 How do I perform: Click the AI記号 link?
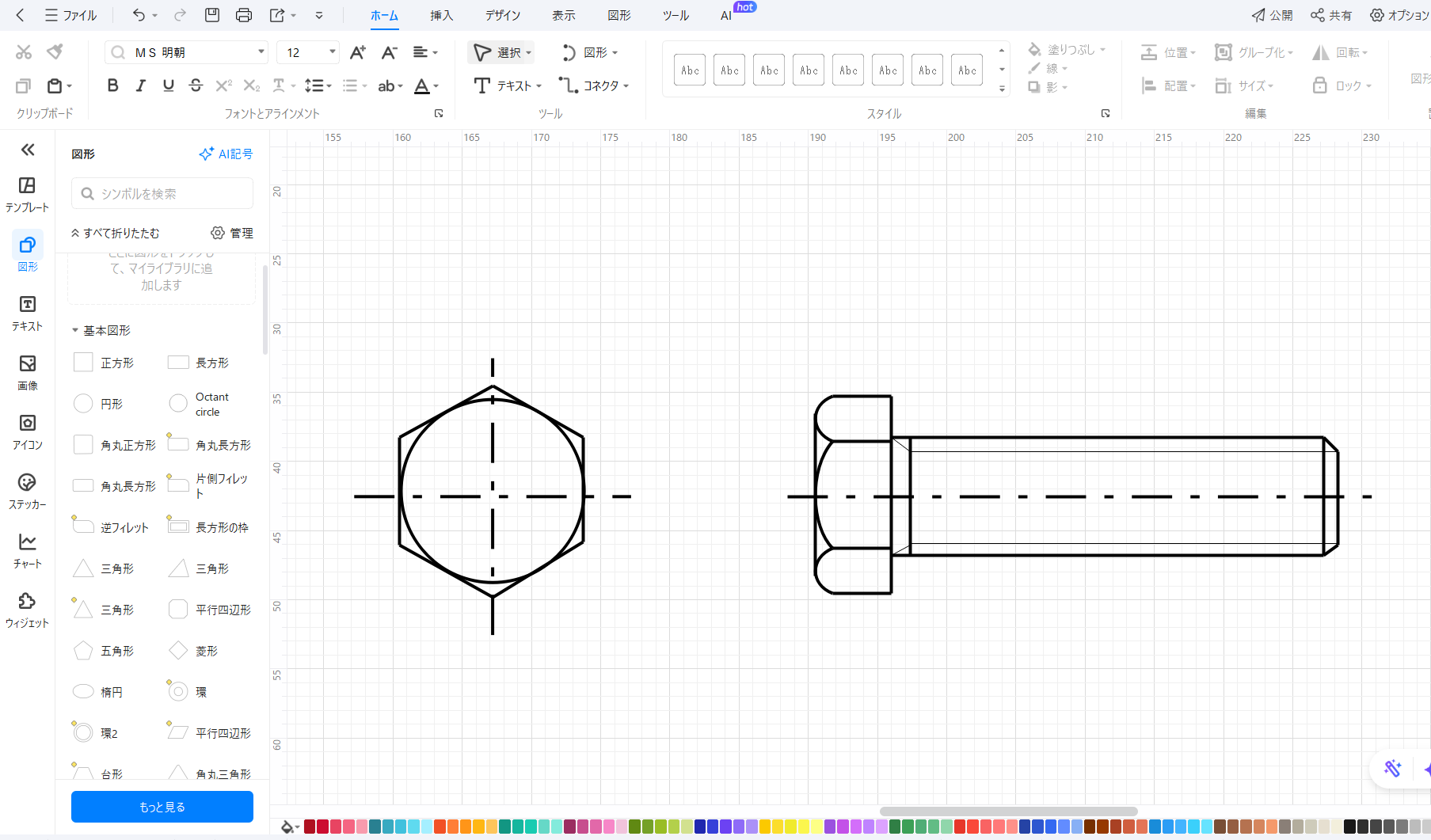pyautogui.click(x=226, y=154)
